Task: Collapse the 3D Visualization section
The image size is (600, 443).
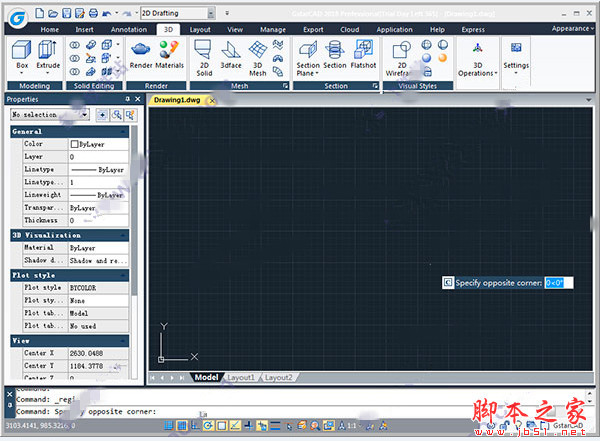Action: [123, 235]
